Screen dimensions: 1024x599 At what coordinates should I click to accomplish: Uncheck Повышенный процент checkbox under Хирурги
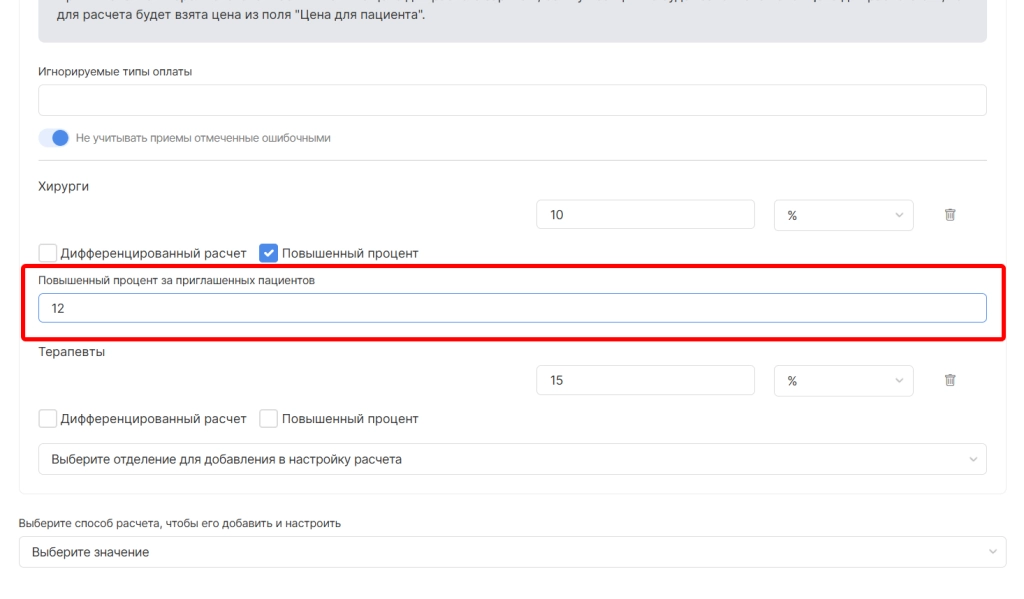click(x=268, y=253)
